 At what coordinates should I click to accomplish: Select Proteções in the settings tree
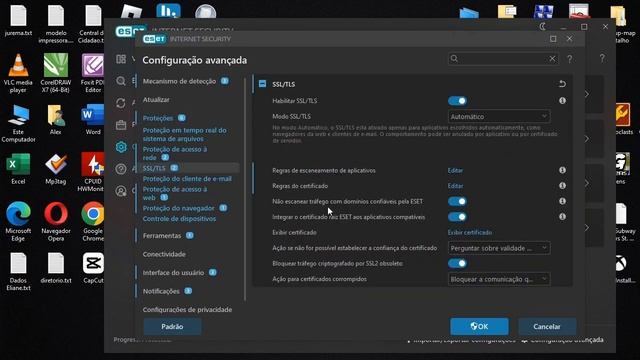[x=158, y=118]
